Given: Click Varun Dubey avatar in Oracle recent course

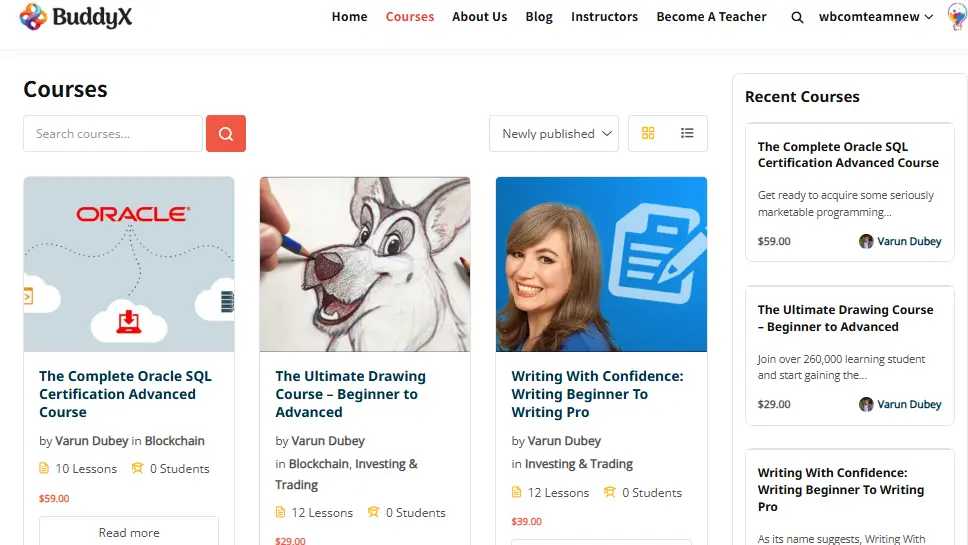Looking at the screenshot, I should point(866,241).
